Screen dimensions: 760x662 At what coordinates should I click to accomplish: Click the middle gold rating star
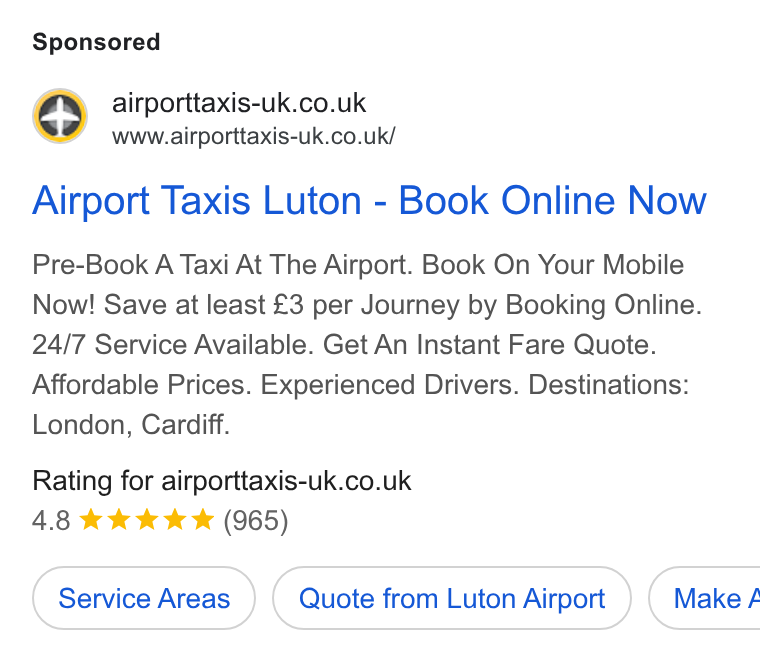point(147,520)
